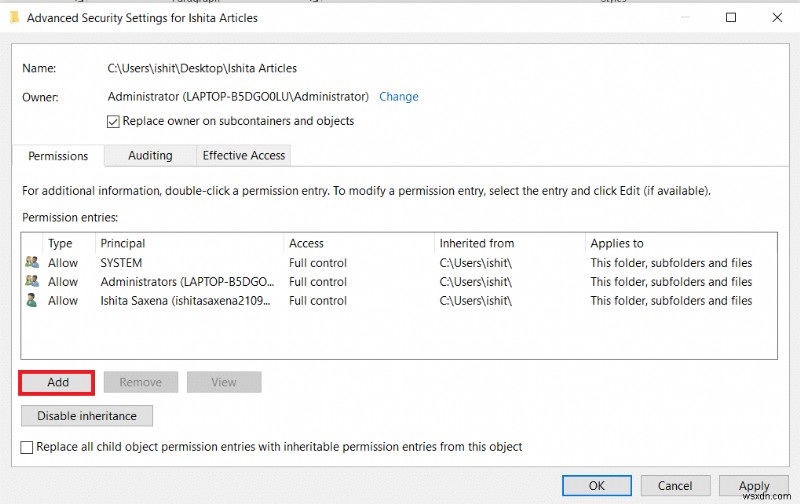Screen dimensions: 800x504
Task: Click the Change owner link
Action: click(x=399, y=97)
